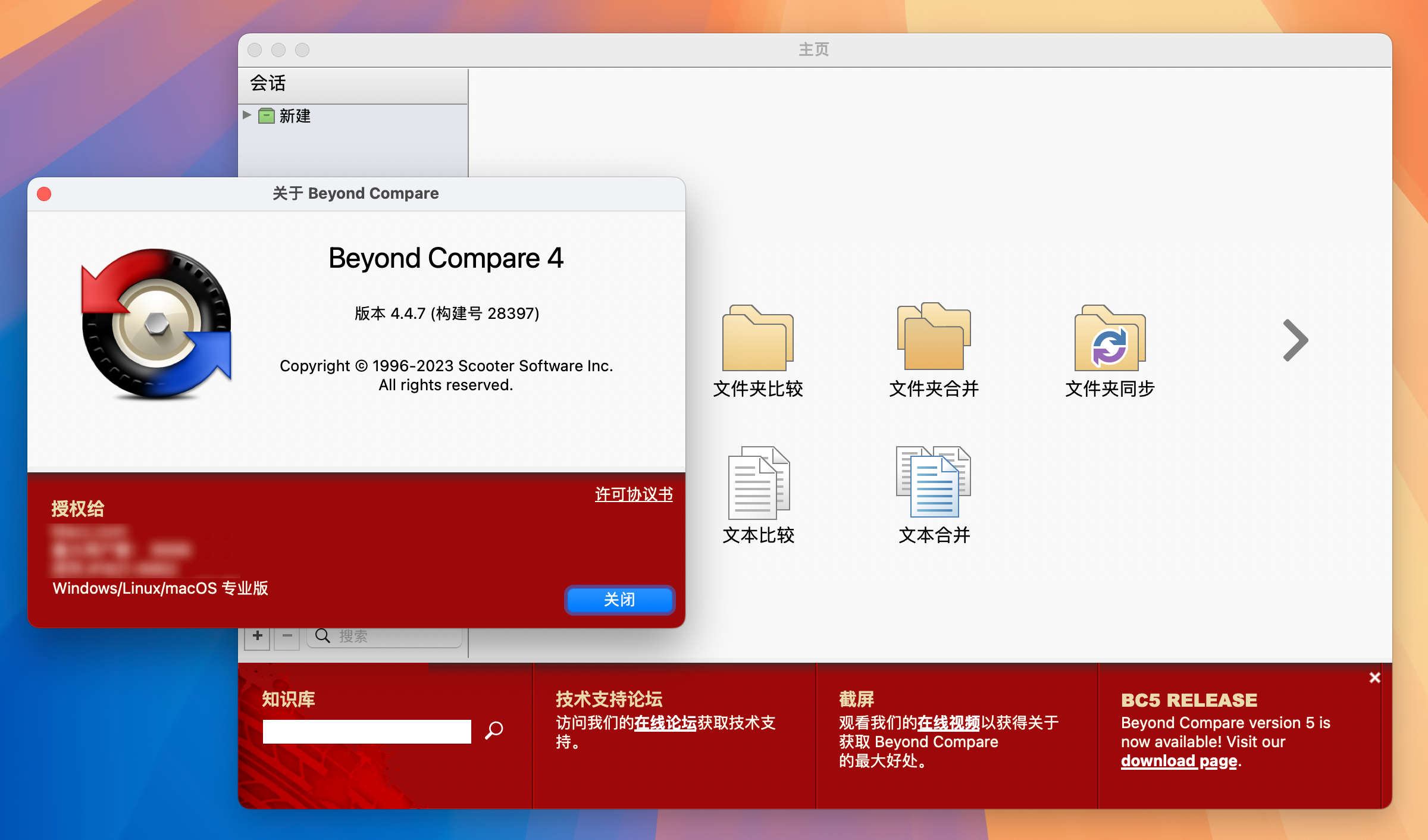Focus the 知识库 knowledge base search box
1428x840 pixels.
coord(367,731)
